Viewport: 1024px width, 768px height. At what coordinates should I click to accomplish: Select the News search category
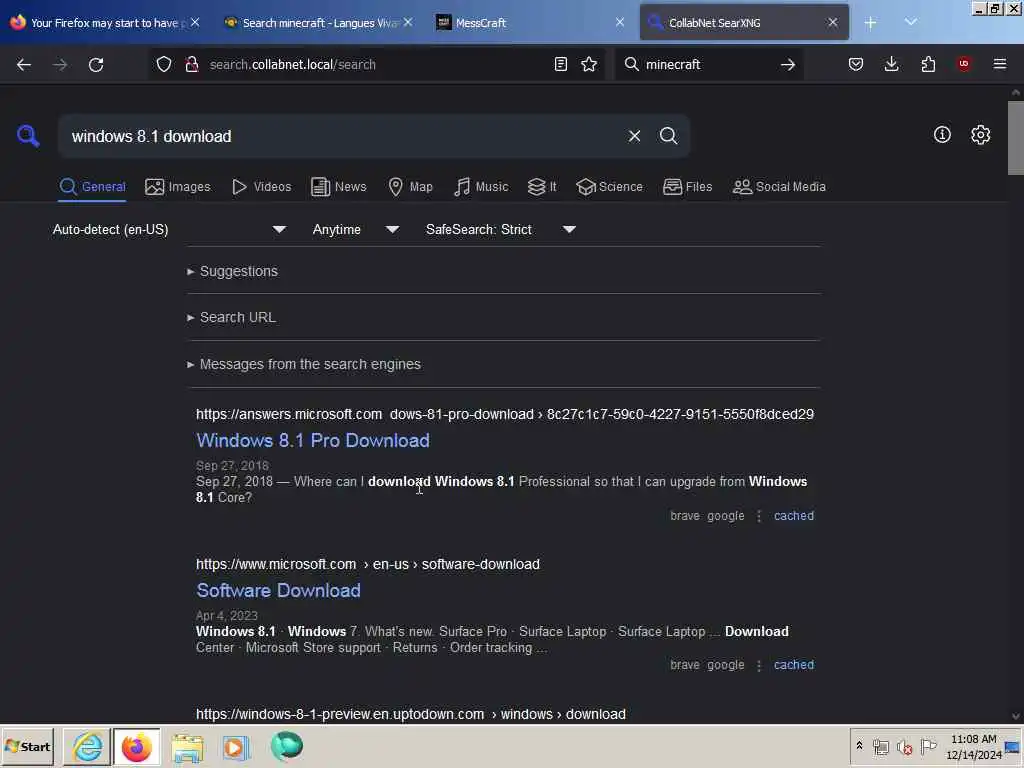pos(338,187)
